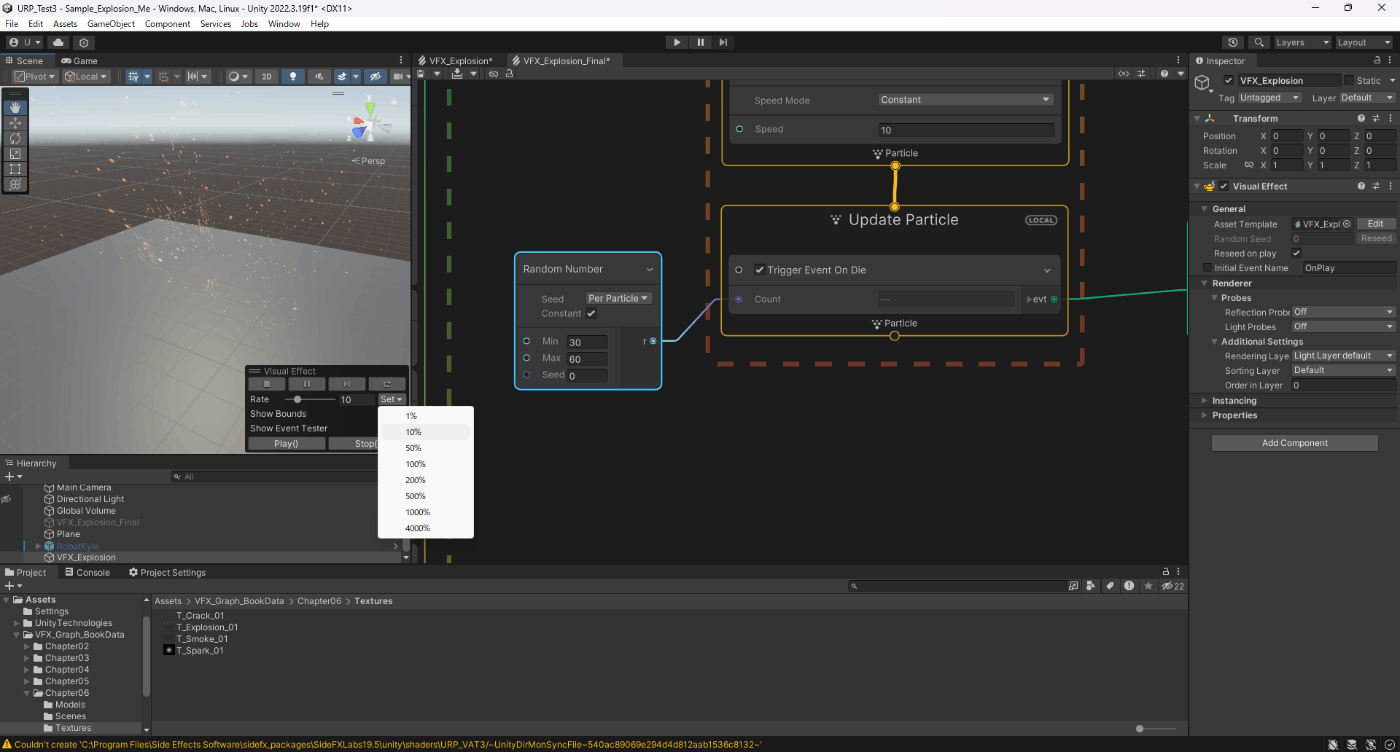Screen dimensions: 1400x752
Task: Select the Hand (View) tool
Action: pos(15,107)
